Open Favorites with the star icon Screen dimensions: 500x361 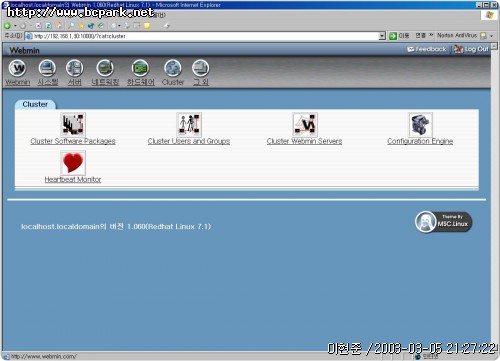(x=81, y=26)
